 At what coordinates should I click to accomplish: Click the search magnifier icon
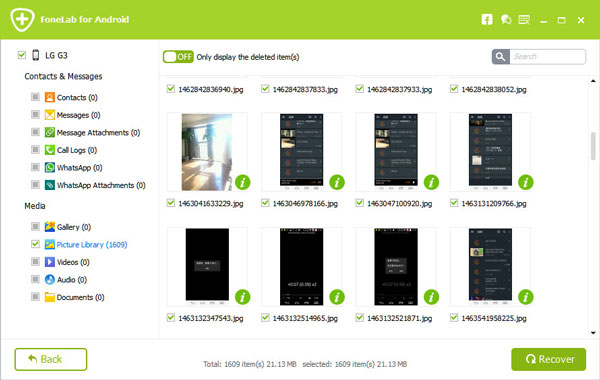(x=501, y=57)
